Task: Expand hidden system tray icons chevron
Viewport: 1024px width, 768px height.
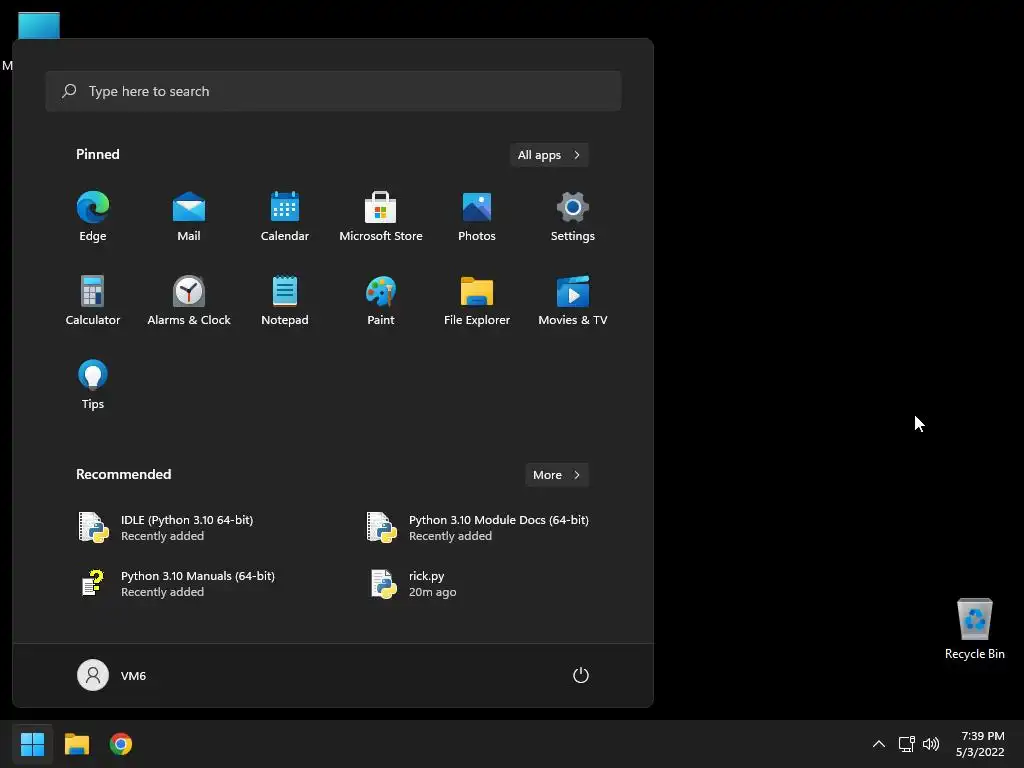Action: tap(879, 744)
